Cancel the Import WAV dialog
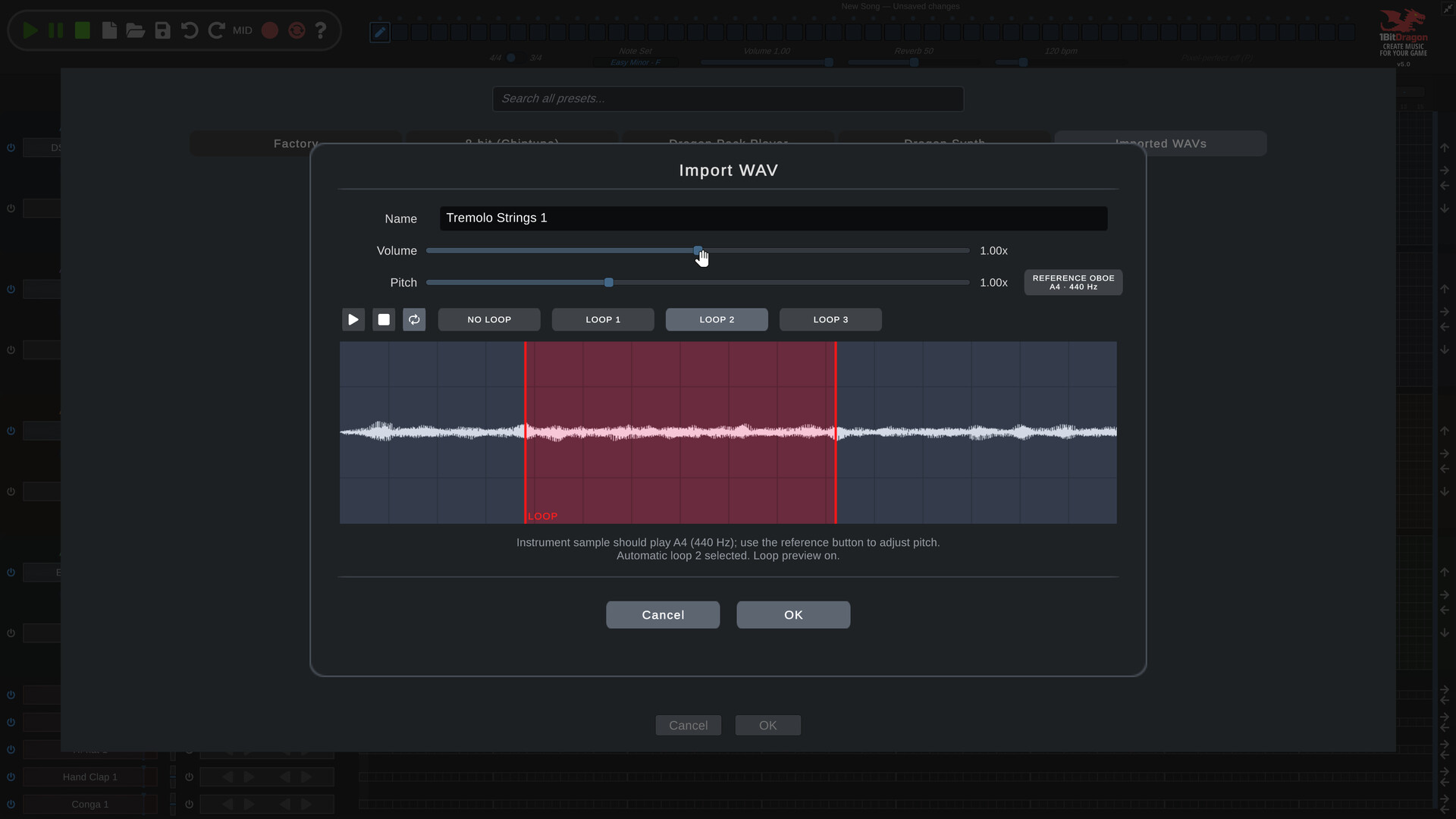1456x819 pixels. [x=663, y=615]
